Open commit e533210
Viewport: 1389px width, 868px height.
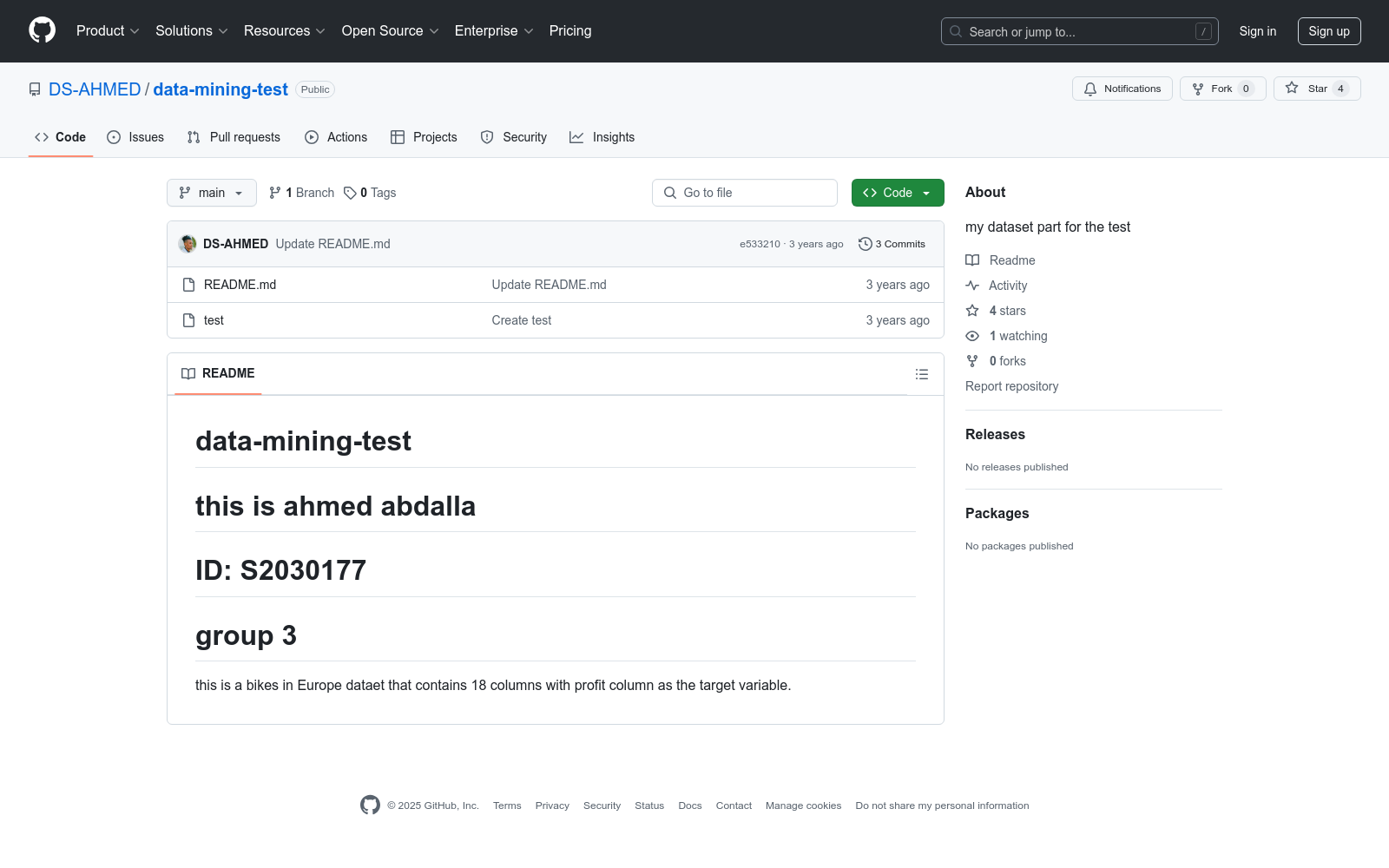click(x=760, y=244)
